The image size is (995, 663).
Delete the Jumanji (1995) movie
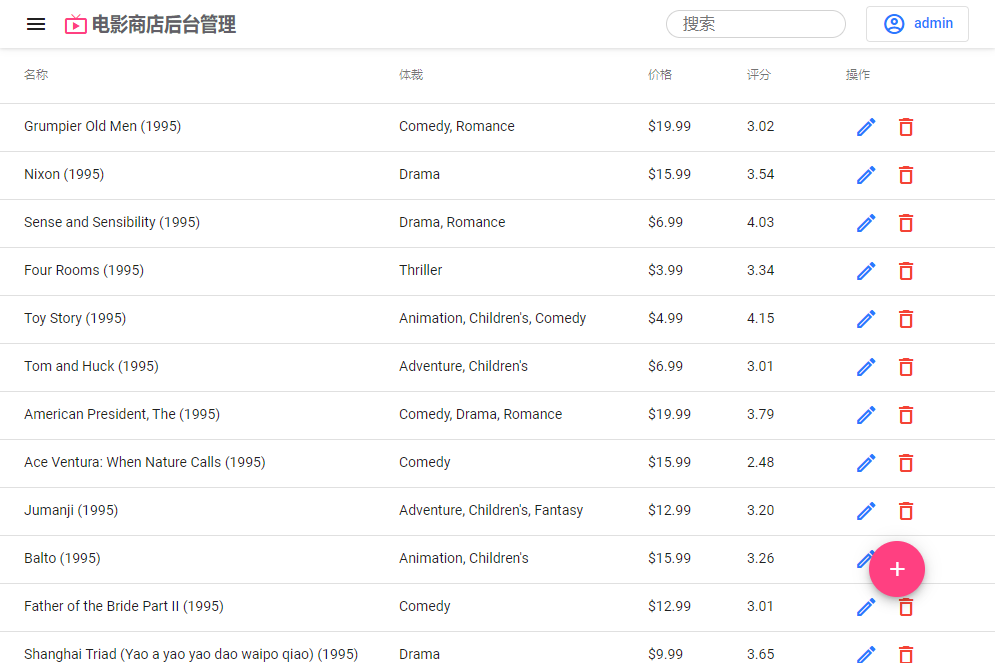click(906, 511)
